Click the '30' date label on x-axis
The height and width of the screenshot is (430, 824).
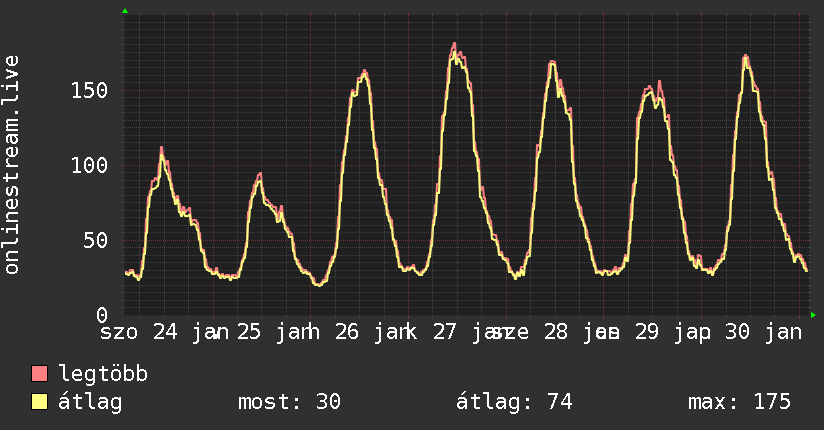(x=737, y=332)
